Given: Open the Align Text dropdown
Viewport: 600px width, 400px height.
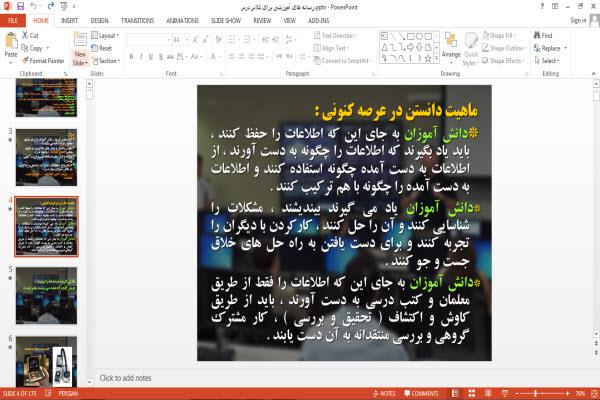Looking at the screenshot, I should (x=331, y=48).
